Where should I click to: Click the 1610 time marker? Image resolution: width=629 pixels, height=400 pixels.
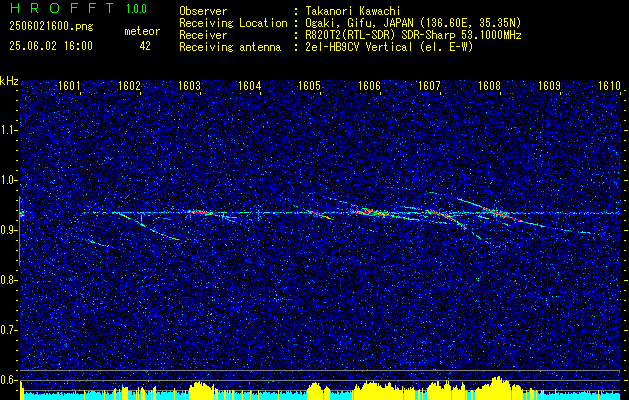[609, 85]
